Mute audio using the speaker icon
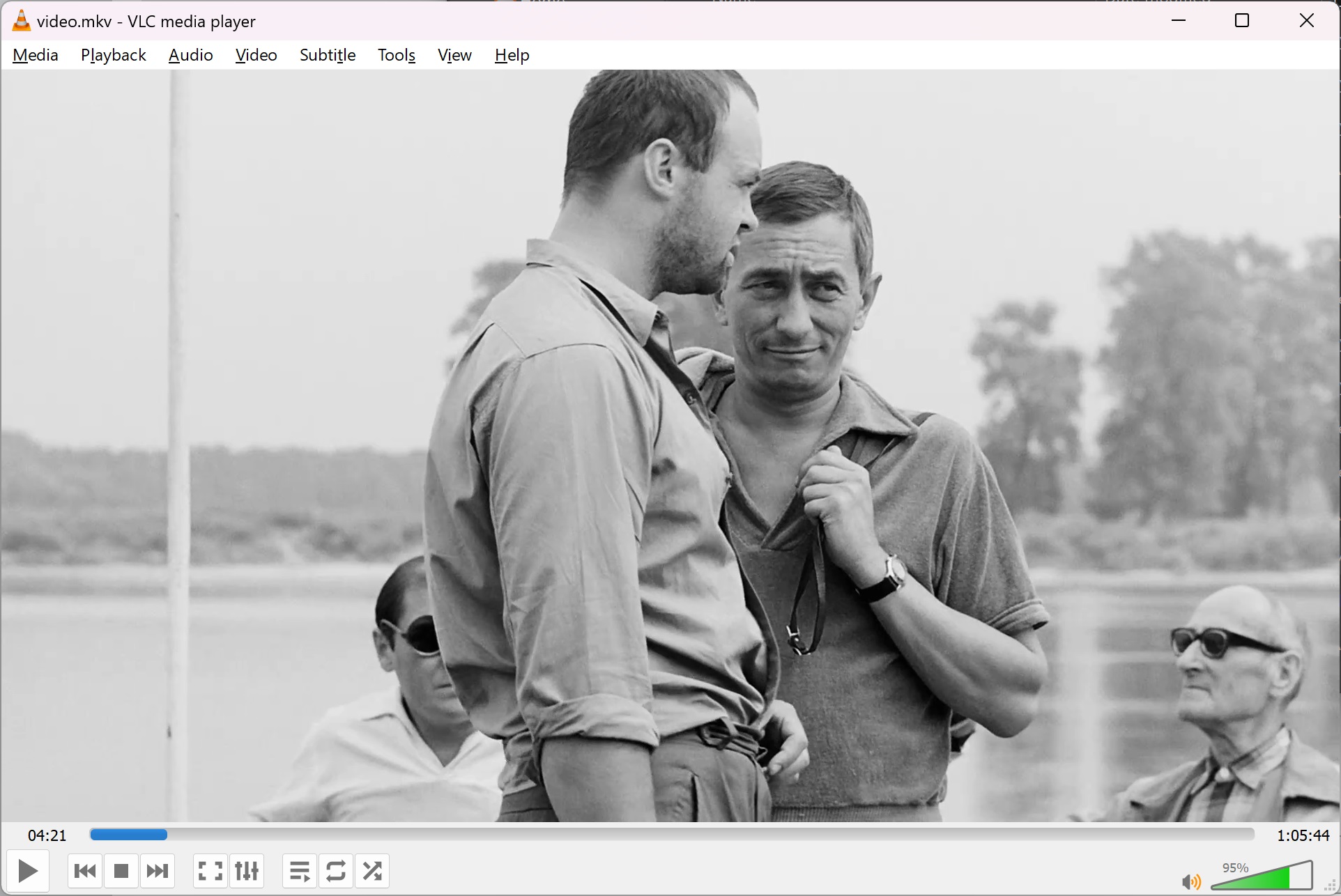Image resolution: width=1341 pixels, height=896 pixels. click(x=1191, y=882)
